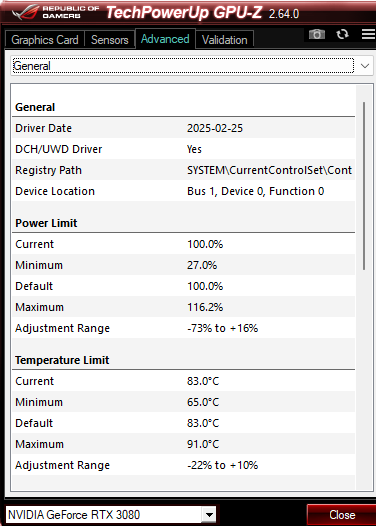Click the Bus 1, Device 0 value
The width and height of the screenshot is (376, 526).
[x=255, y=191]
